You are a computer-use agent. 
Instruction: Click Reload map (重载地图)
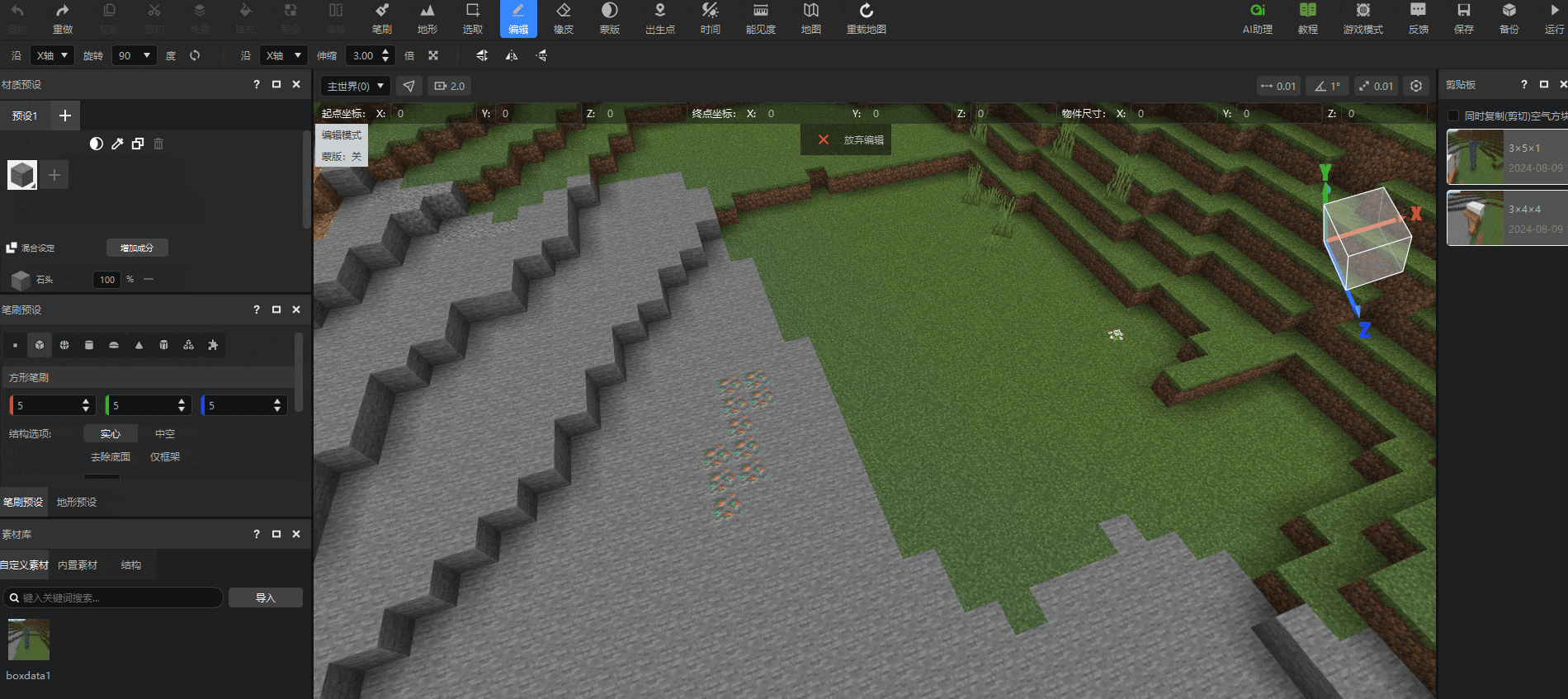pyautogui.click(x=867, y=18)
